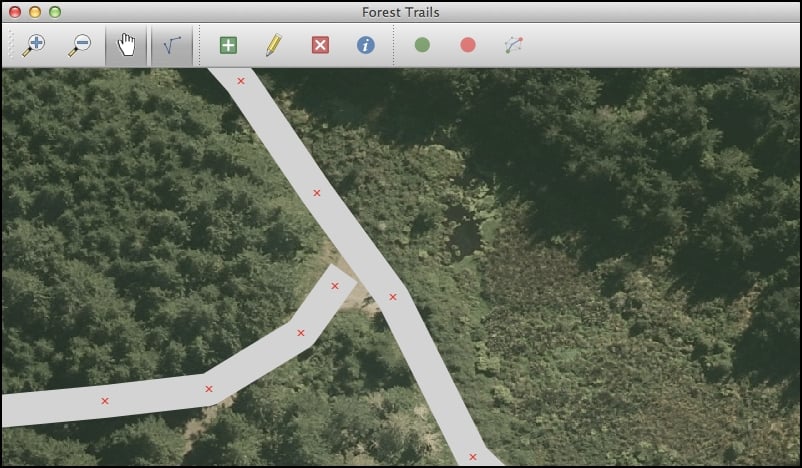Set end point with red circle icon
802x468 pixels.
coord(468,45)
